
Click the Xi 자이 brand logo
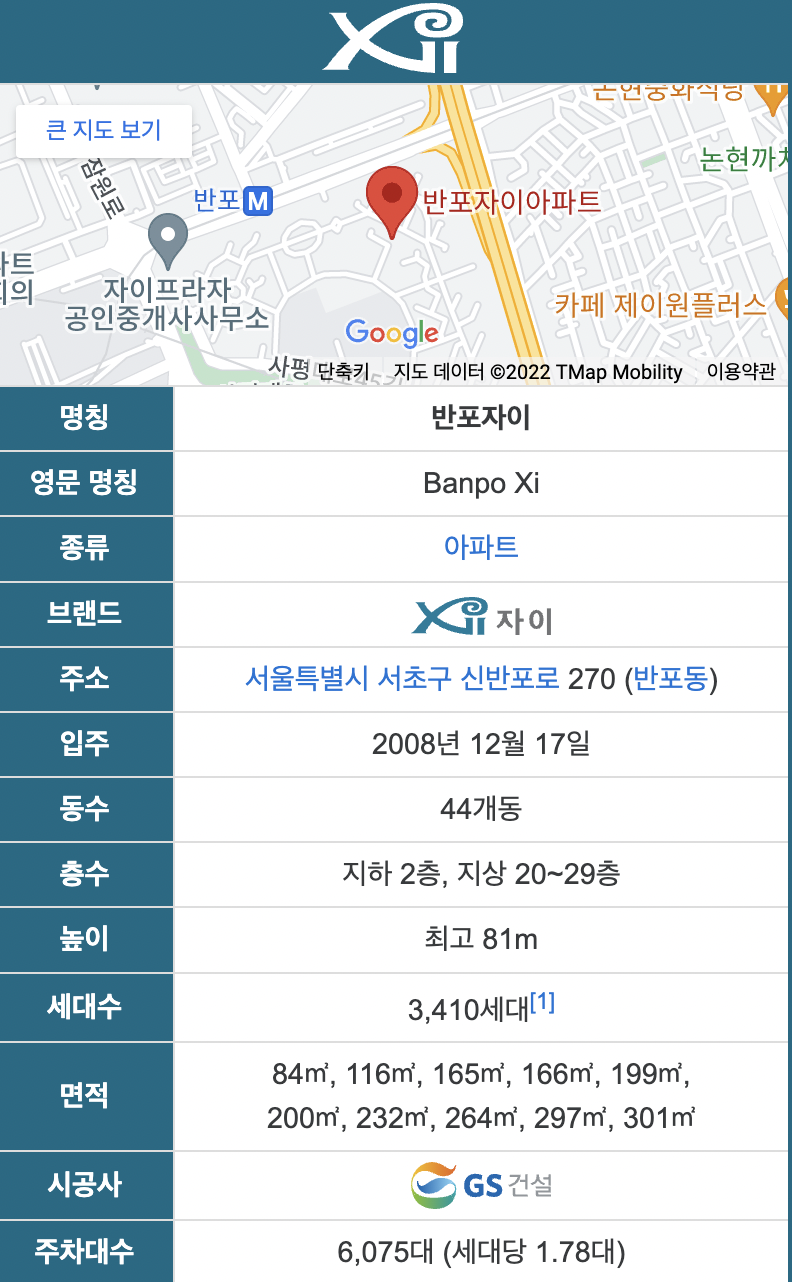click(482, 617)
